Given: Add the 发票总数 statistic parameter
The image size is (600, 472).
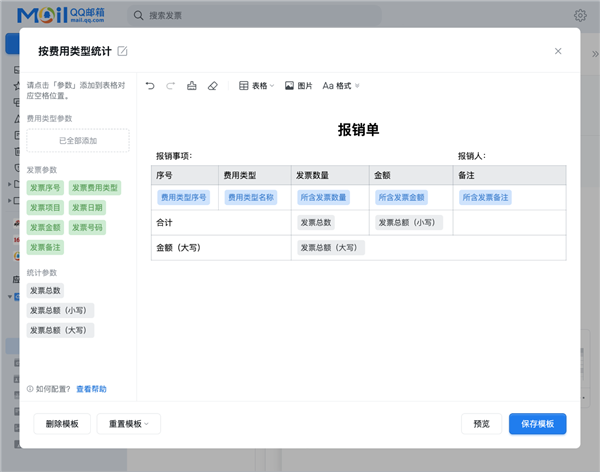Looking at the screenshot, I should (x=45, y=290).
